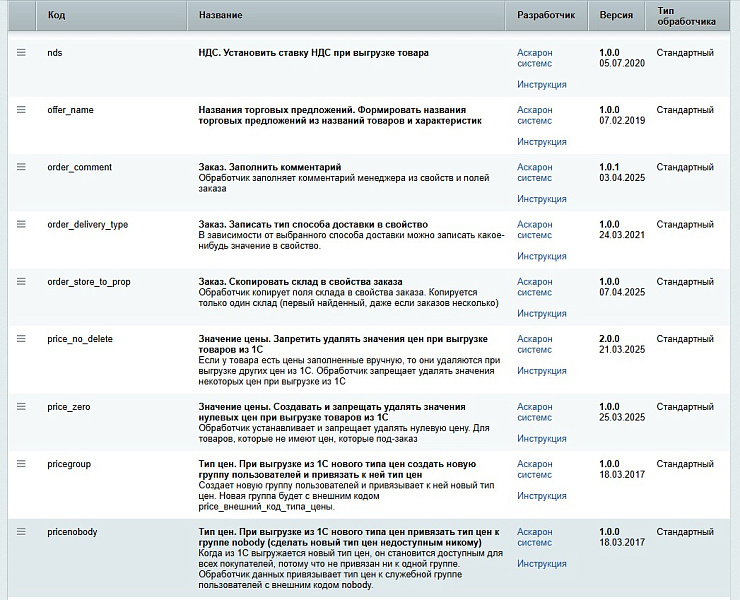Open hamburger menu for offer_name row
Viewport: 740px width, 600px height.
[x=21, y=110]
